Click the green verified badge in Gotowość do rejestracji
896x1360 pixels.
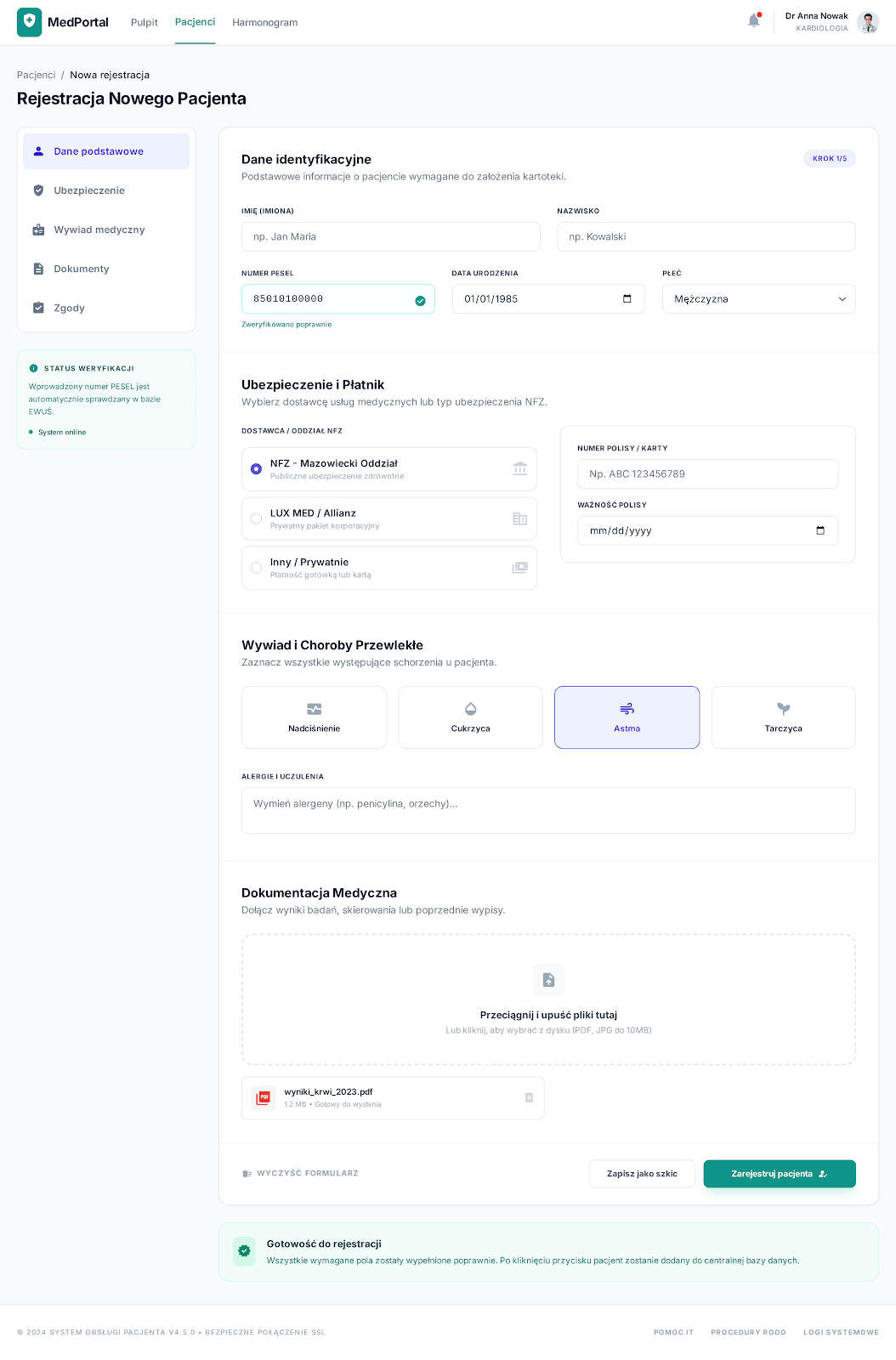point(245,1251)
